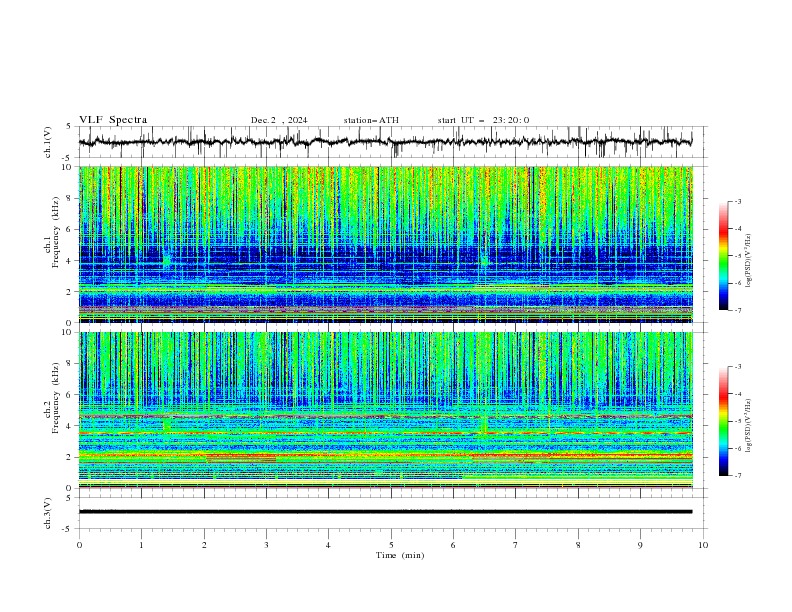The height and width of the screenshot is (612, 792).
Task: Click the ch.1 color bar "log(PSD)(V²/Hz)" label
Action: click(x=748, y=261)
